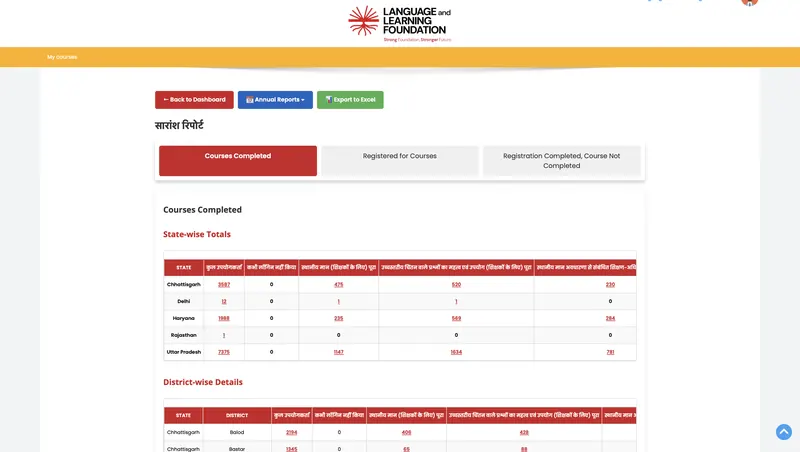This screenshot has height=452, width=800.
Task: Click Delhi total users link 12
Action: [x=224, y=302]
